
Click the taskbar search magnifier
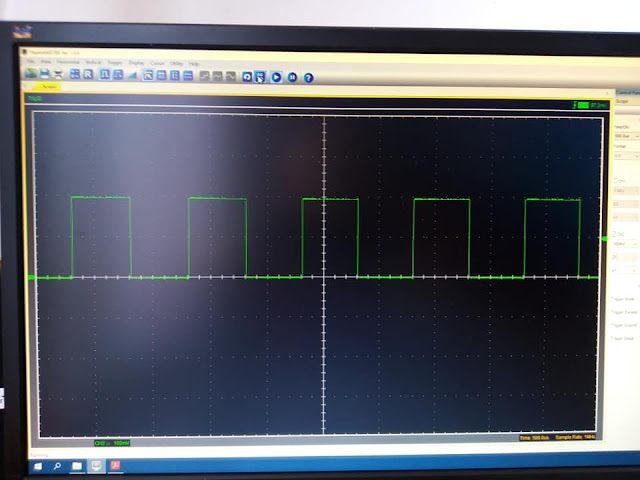(x=57, y=466)
